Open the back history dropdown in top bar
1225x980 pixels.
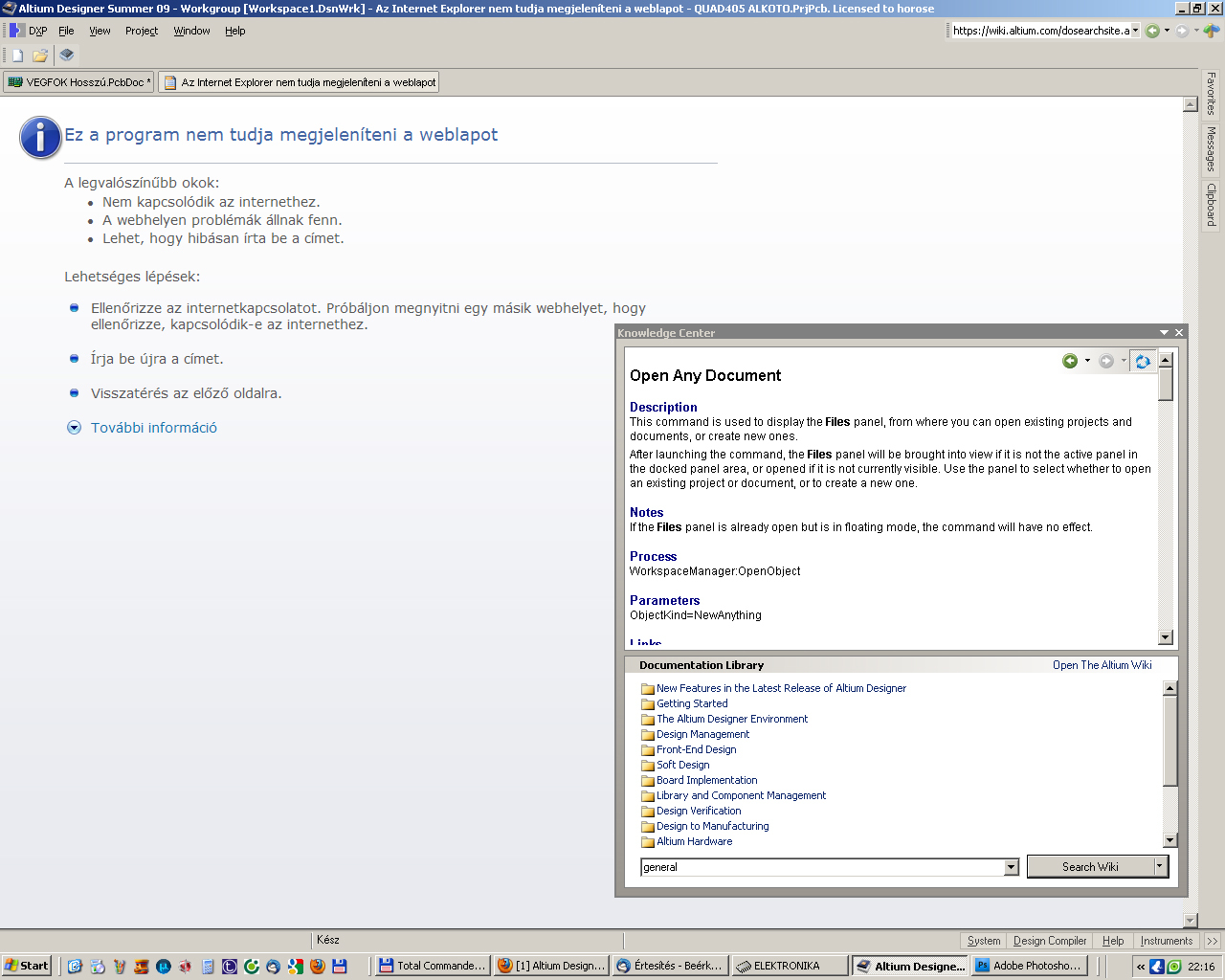[1167, 31]
